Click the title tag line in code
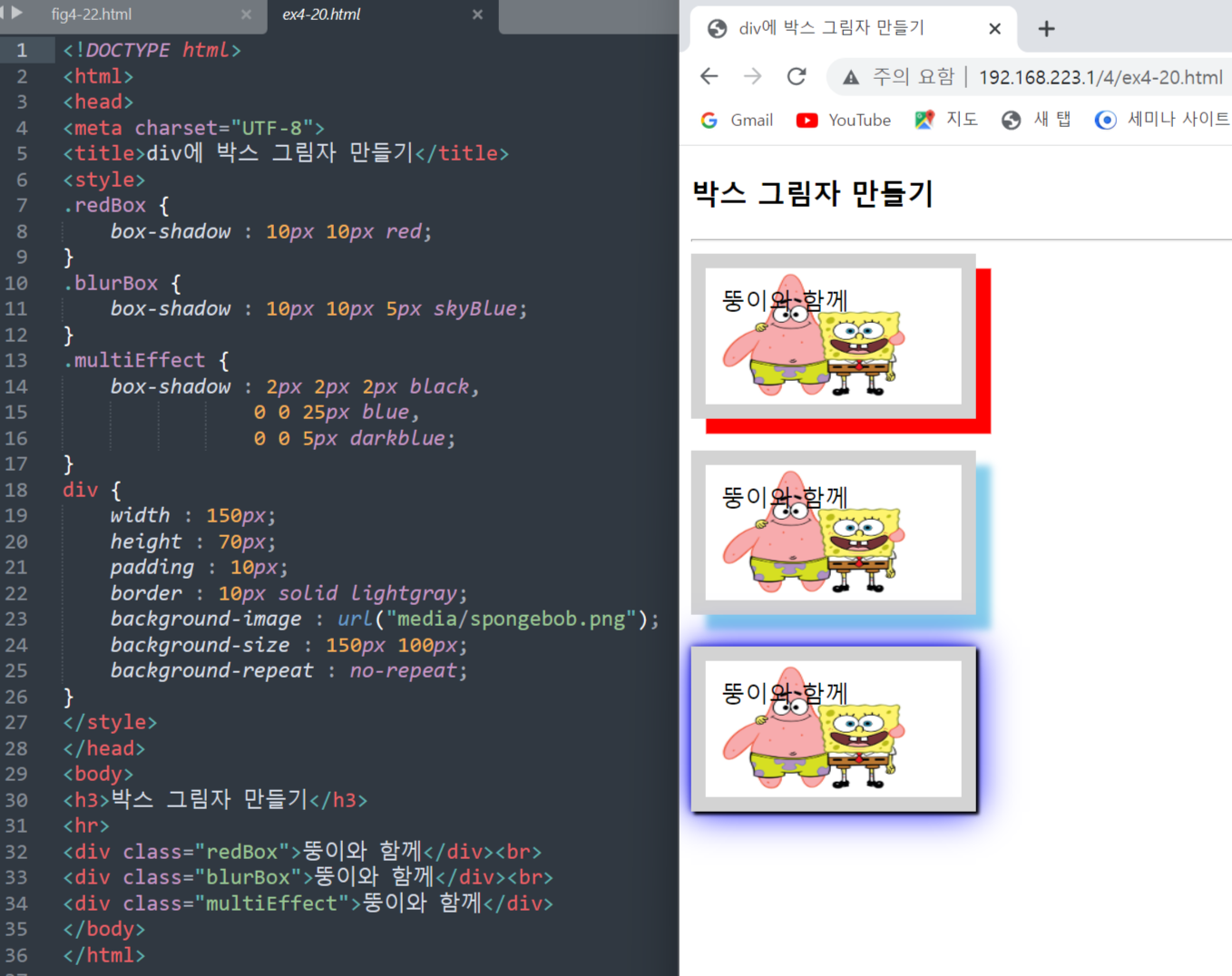This screenshot has width=1232, height=976. [x=286, y=153]
